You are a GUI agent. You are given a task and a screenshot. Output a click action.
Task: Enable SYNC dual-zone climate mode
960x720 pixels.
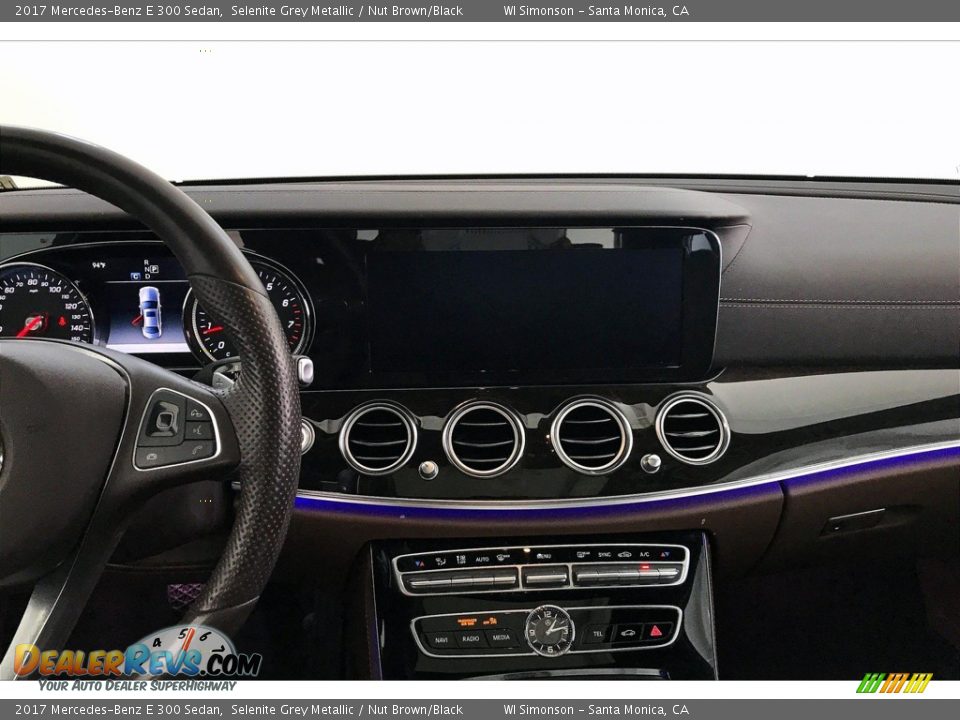click(x=603, y=556)
